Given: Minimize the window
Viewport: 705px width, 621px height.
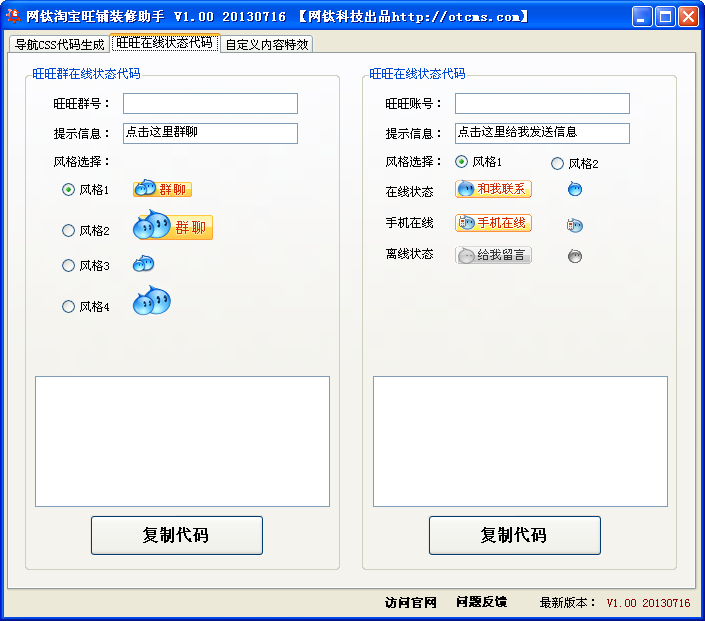Looking at the screenshot, I should coord(642,17).
